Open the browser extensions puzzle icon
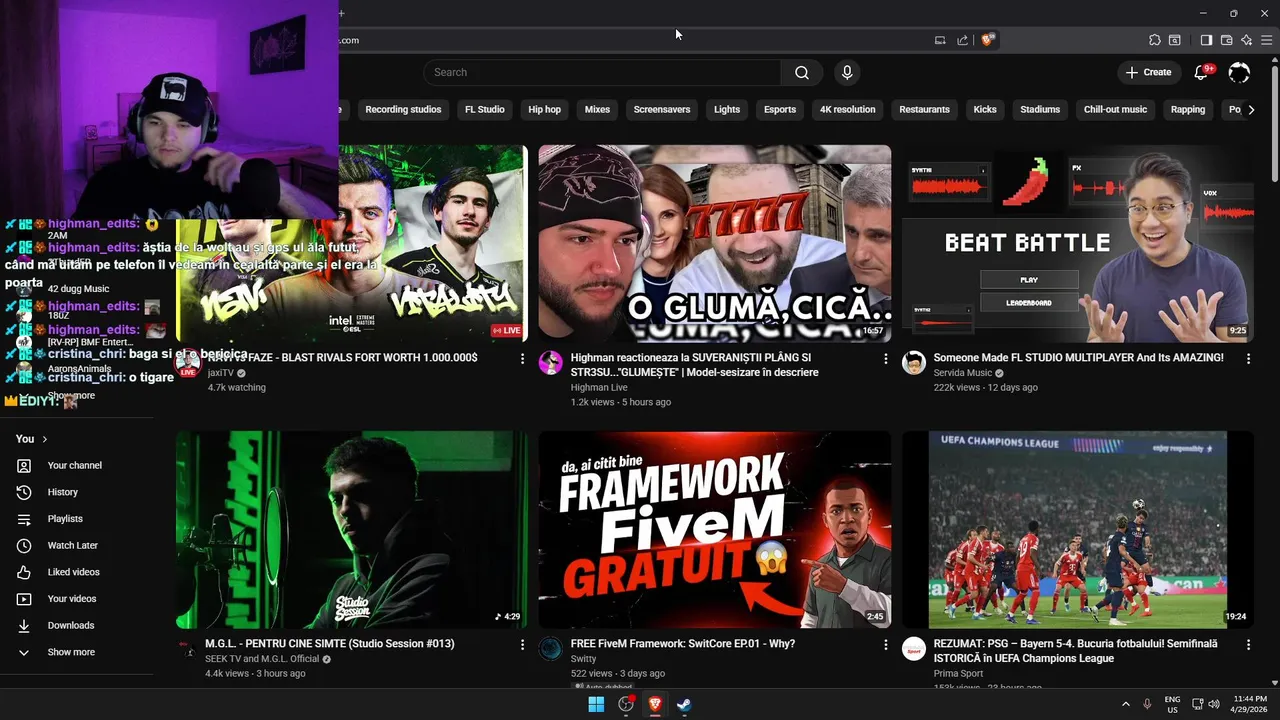 [x=1155, y=40]
